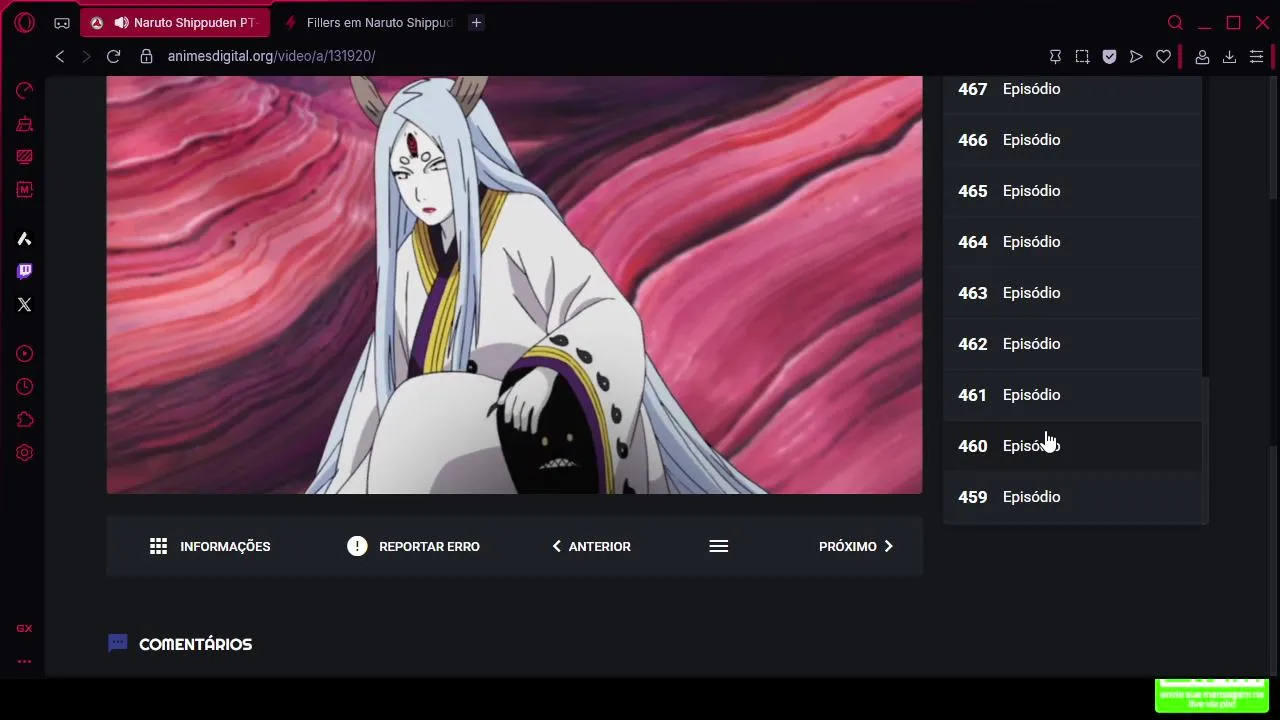This screenshot has width=1280, height=720.
Task: Open History clock icon in sidebar
Action: (25, 387)
